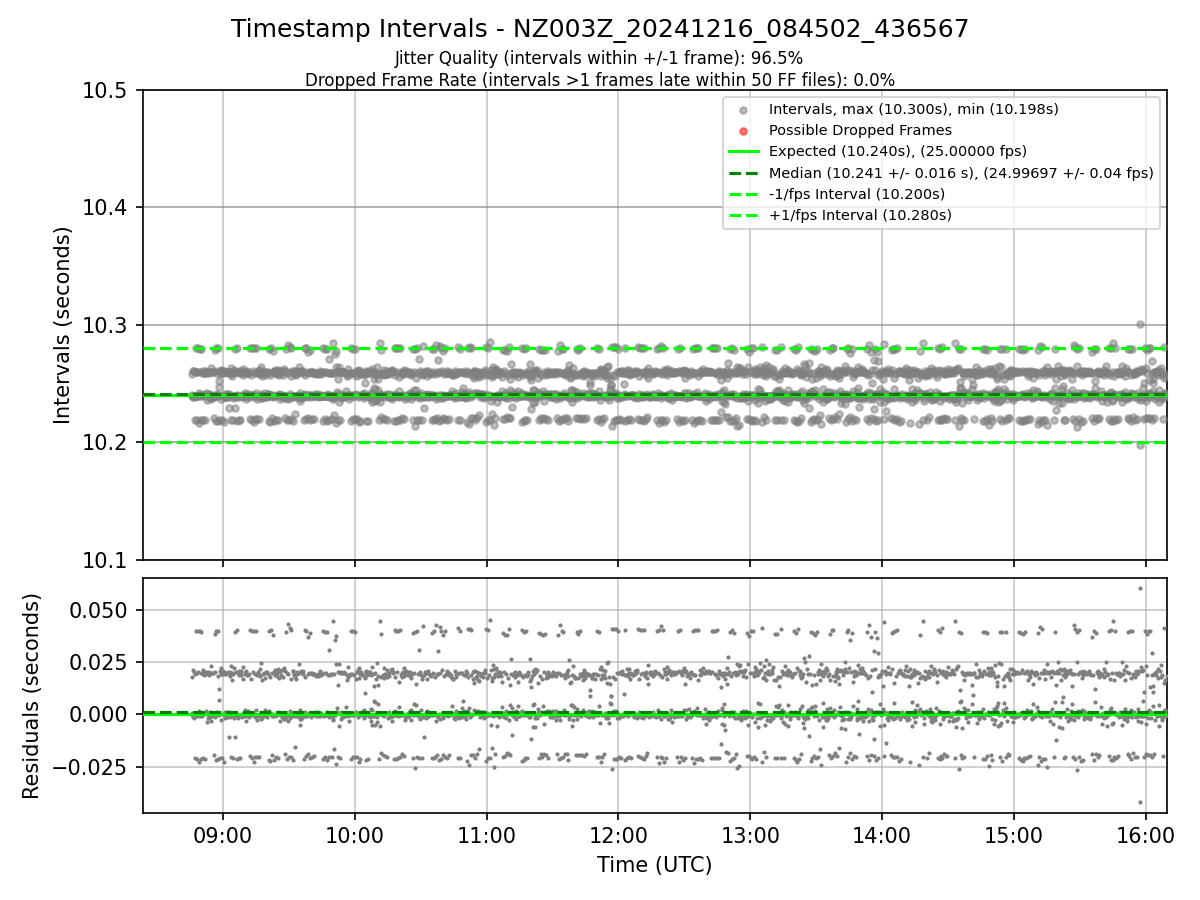Click the red dot marker for 'Possible Dropped Frames'

(x=743, y=131)
